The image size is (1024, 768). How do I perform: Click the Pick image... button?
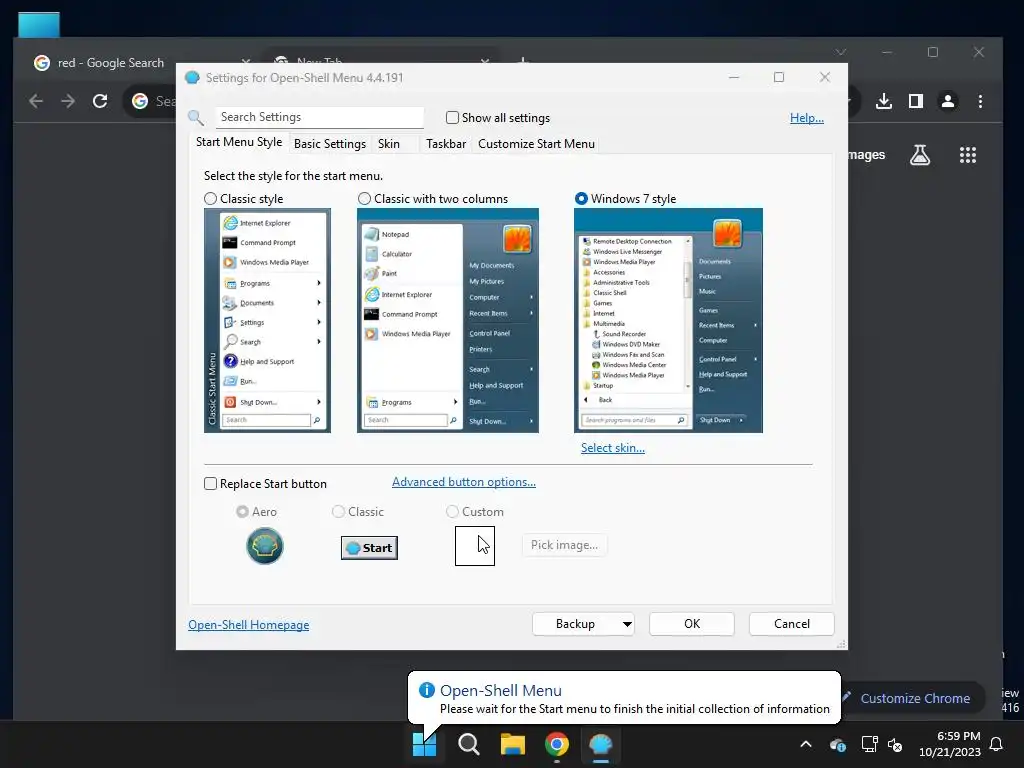pos(564,545)
